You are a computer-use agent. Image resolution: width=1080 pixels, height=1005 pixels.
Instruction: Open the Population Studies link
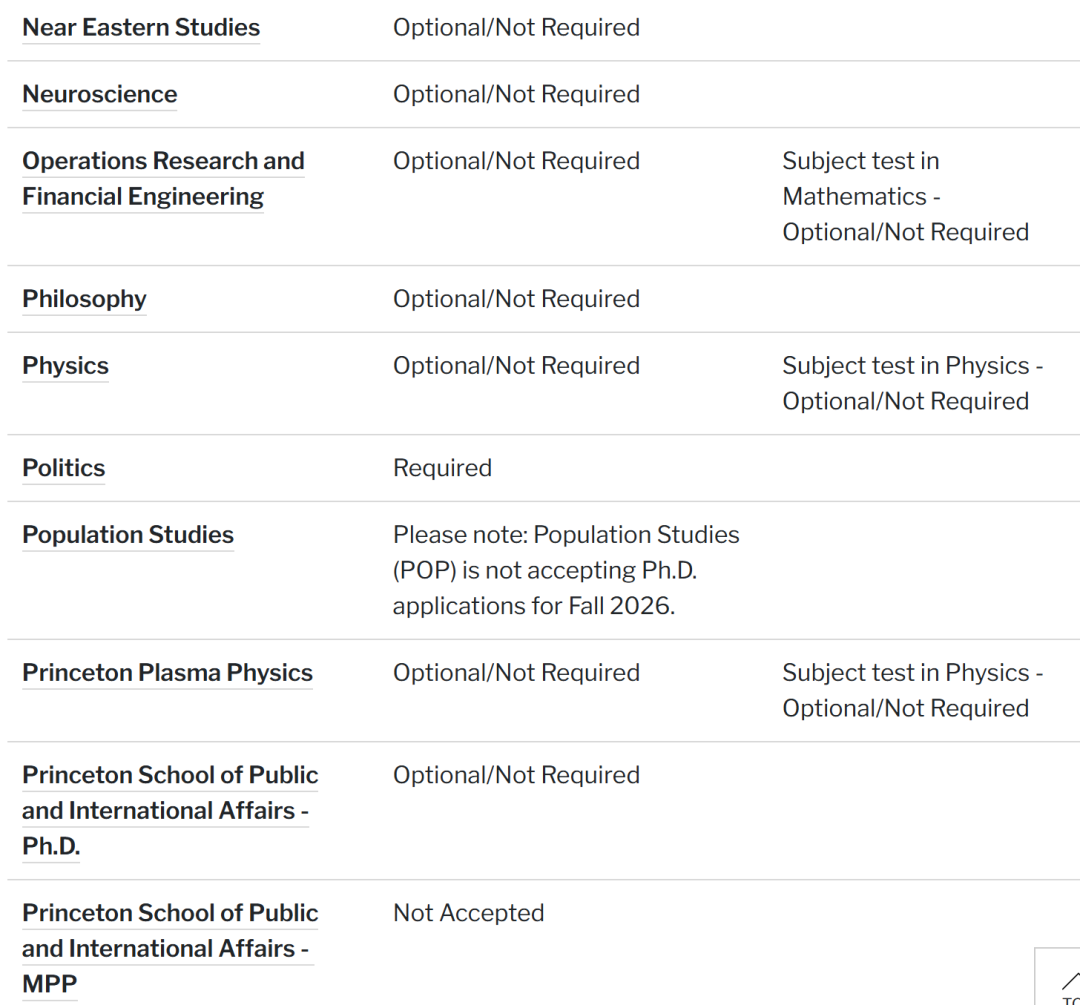(x=128, y=535)
